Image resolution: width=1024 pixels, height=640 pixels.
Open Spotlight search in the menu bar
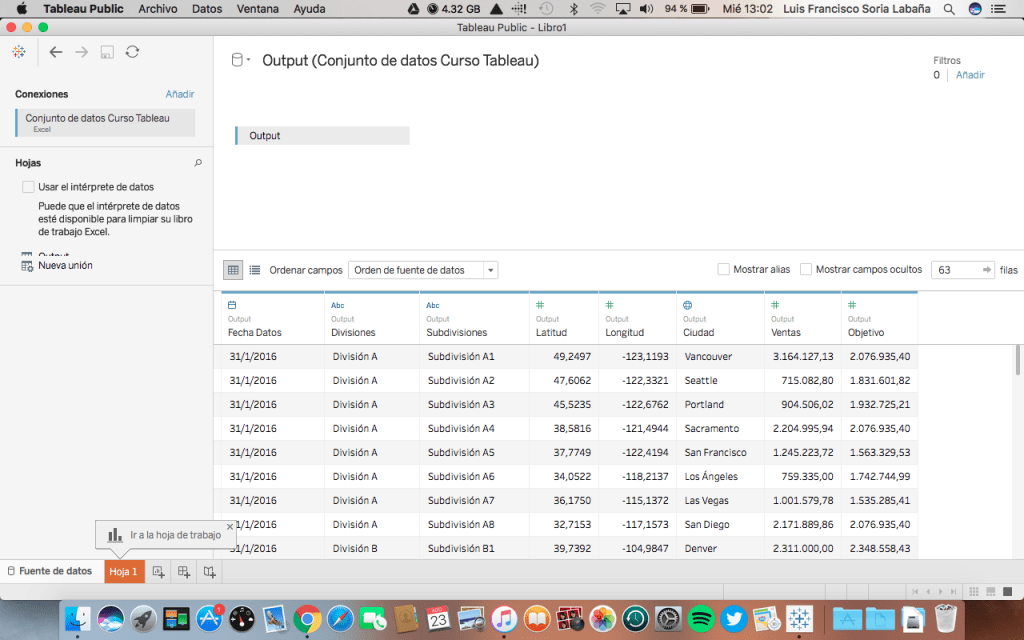tap(950, 9)
